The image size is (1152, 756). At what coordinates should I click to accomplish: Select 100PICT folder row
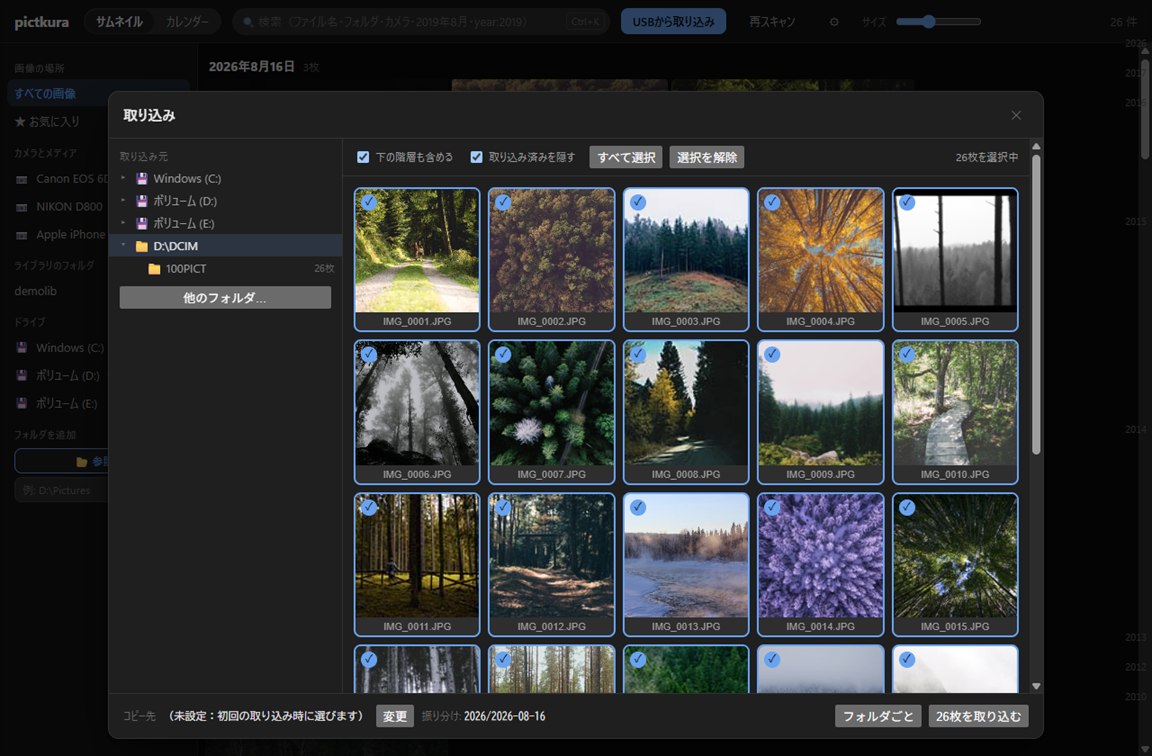pos(226,269)
